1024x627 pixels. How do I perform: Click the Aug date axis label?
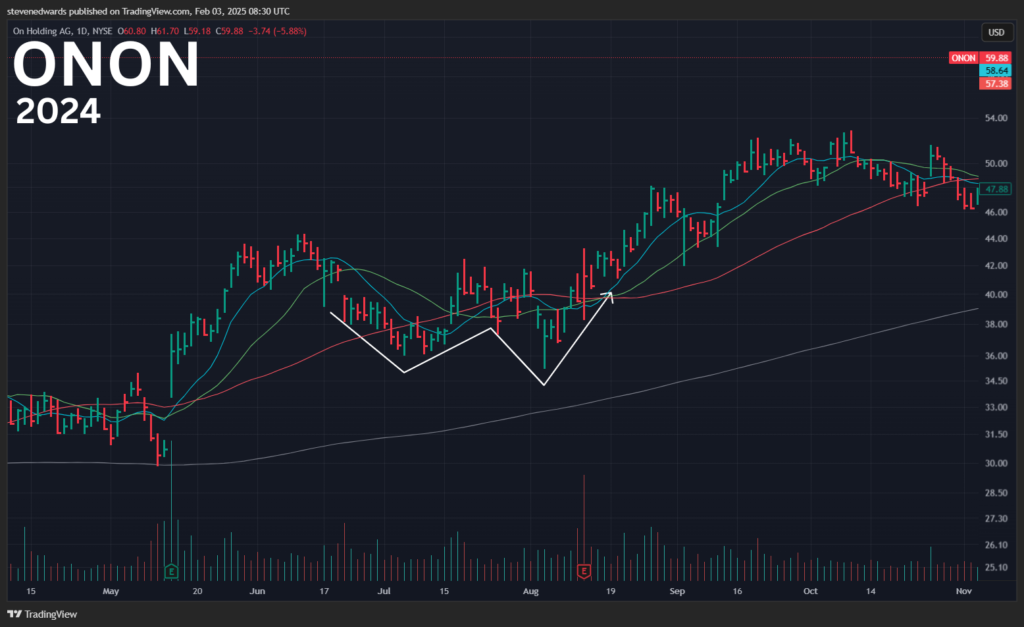pyautogui.click(x=531, y=591)
